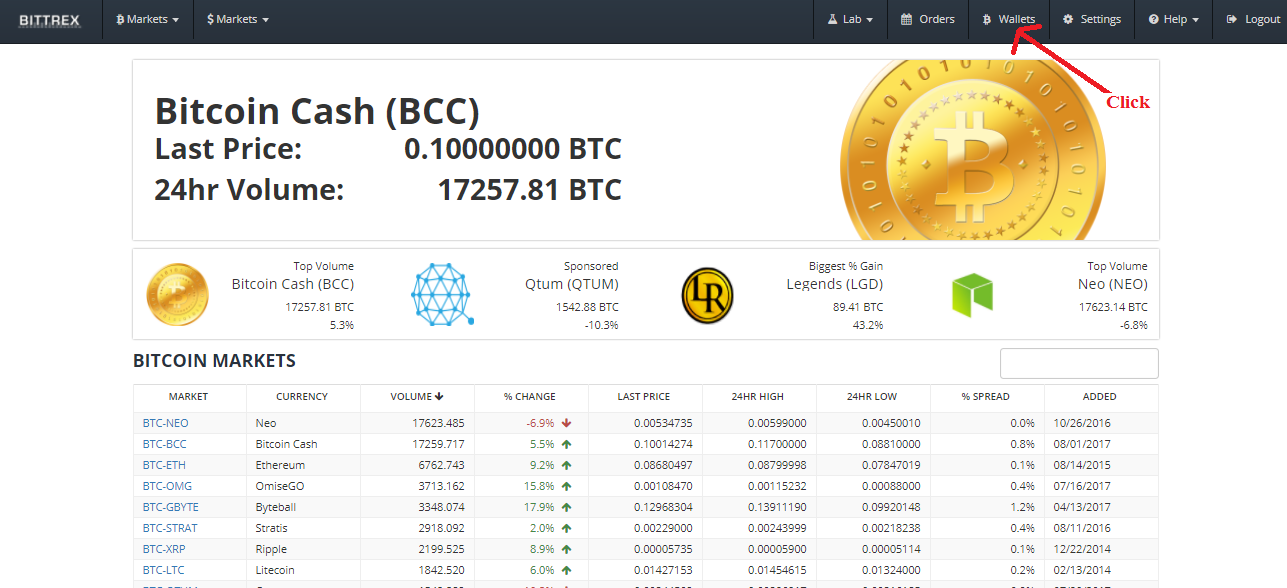This screenshot has width=1287, height=588.
Task: Click the green up arrow in Byteball row
Action: point(567,507)
